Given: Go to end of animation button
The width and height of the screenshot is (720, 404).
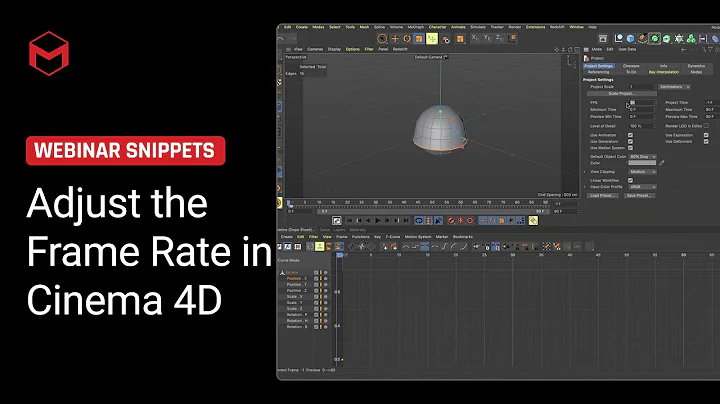Looking at the screenshot, I should point(406,221).
